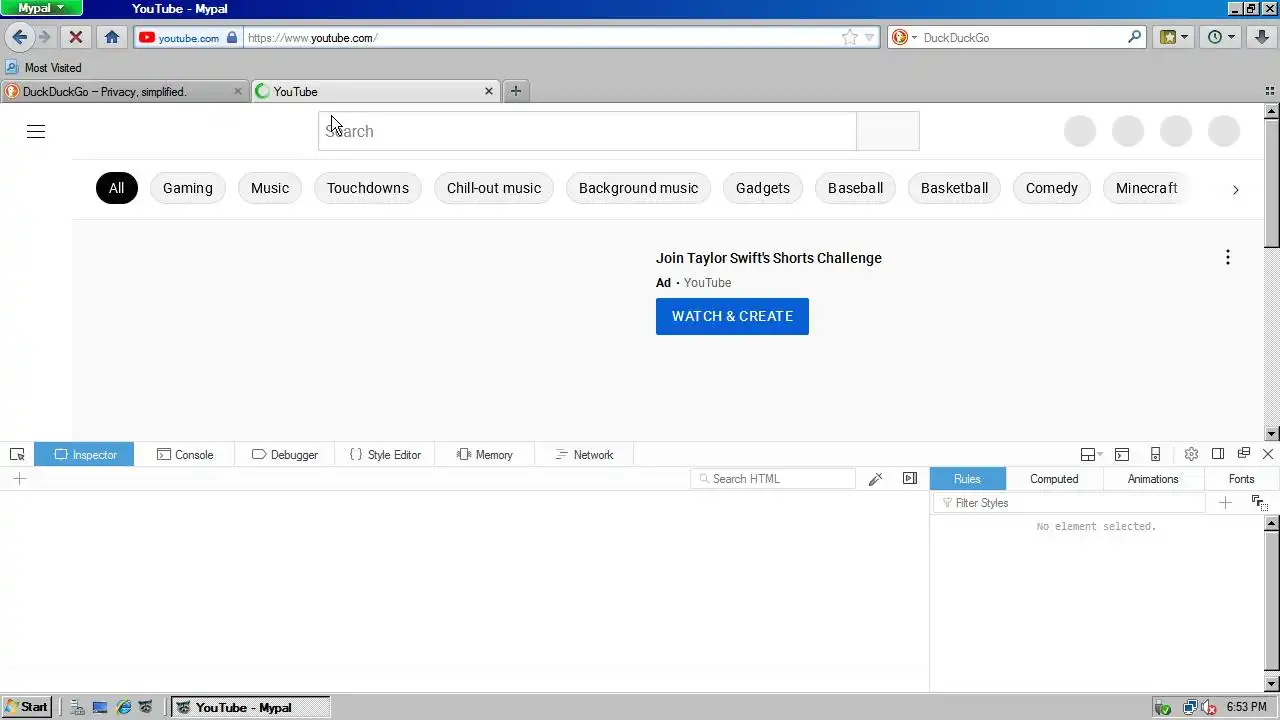Focus the Filter Styles field

[x=1070, y=503]
